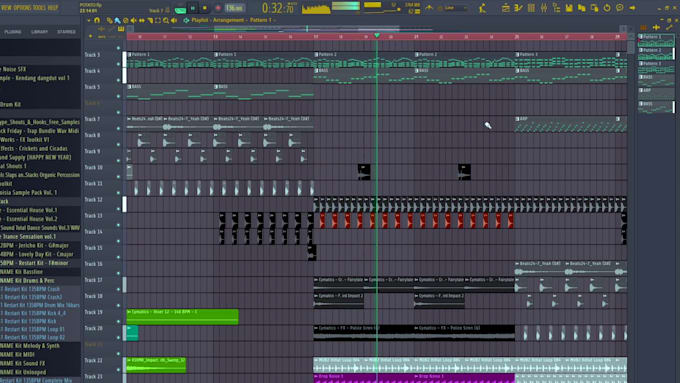Click the orange bars icon above picker
Viewport: 680px width, 383px height.
(644, 28)
